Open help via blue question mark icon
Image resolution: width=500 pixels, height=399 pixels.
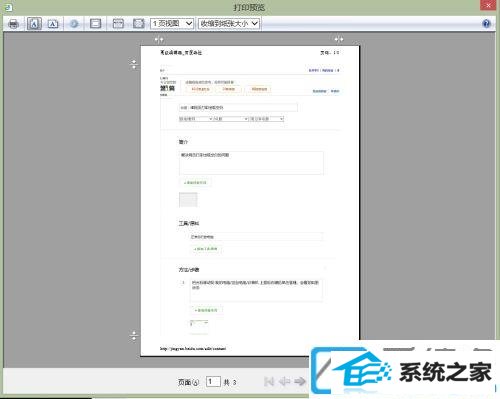click(486, 24)
